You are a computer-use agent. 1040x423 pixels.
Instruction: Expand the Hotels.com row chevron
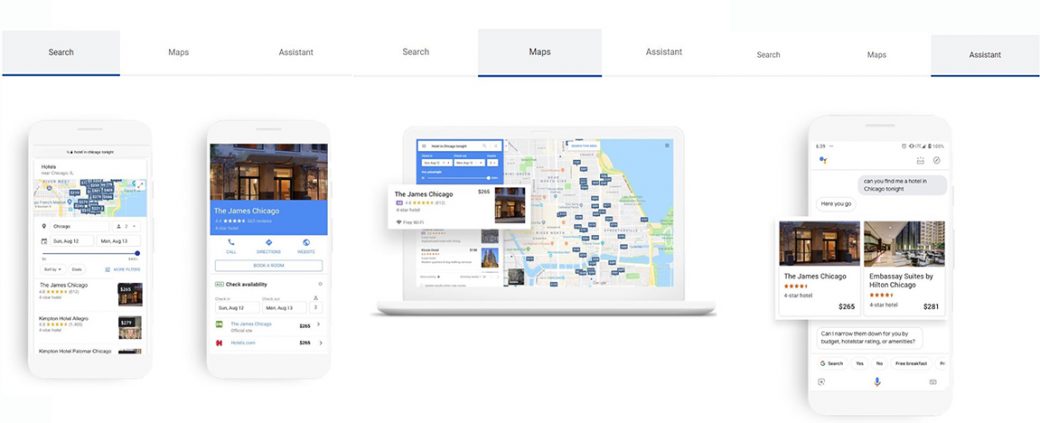(x=321, y=343)
